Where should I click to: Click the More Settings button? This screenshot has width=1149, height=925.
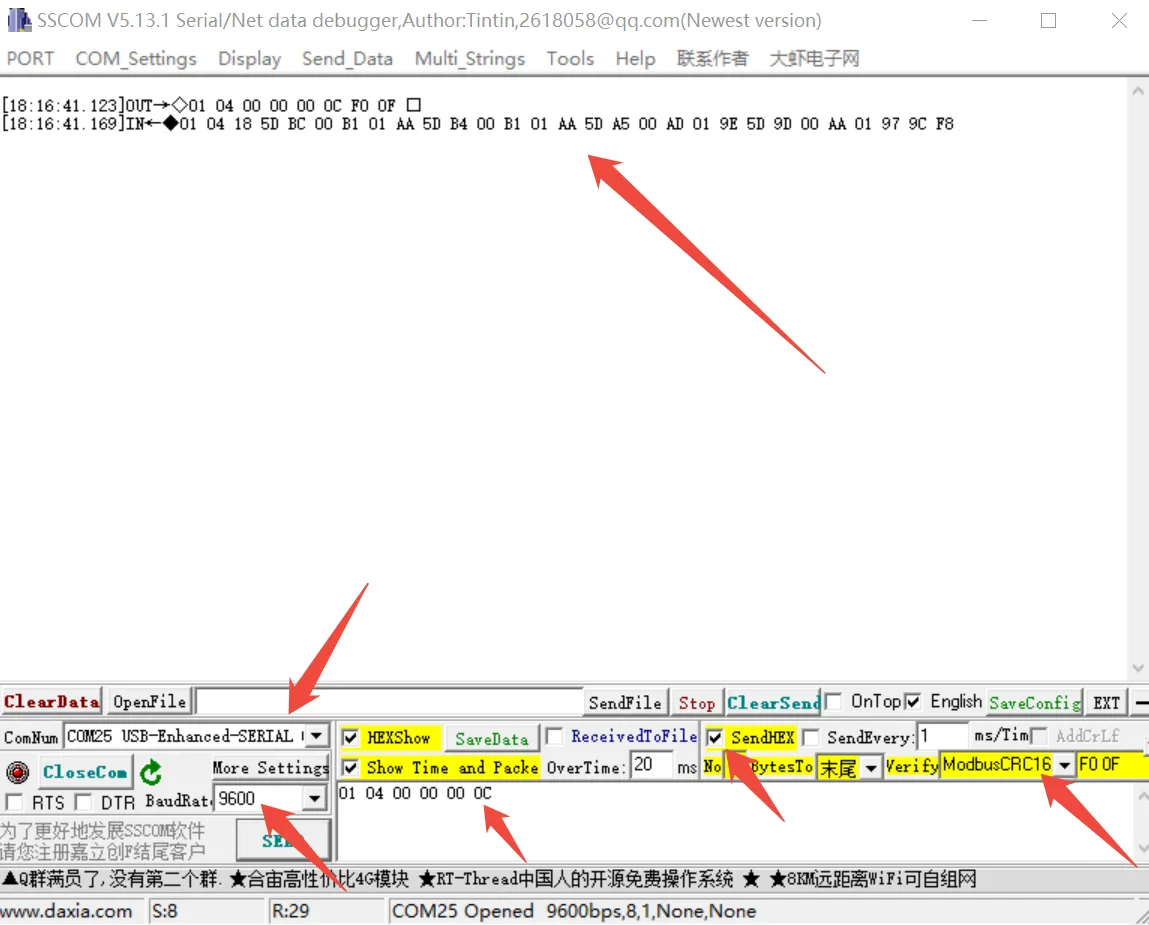pos(270,768)
